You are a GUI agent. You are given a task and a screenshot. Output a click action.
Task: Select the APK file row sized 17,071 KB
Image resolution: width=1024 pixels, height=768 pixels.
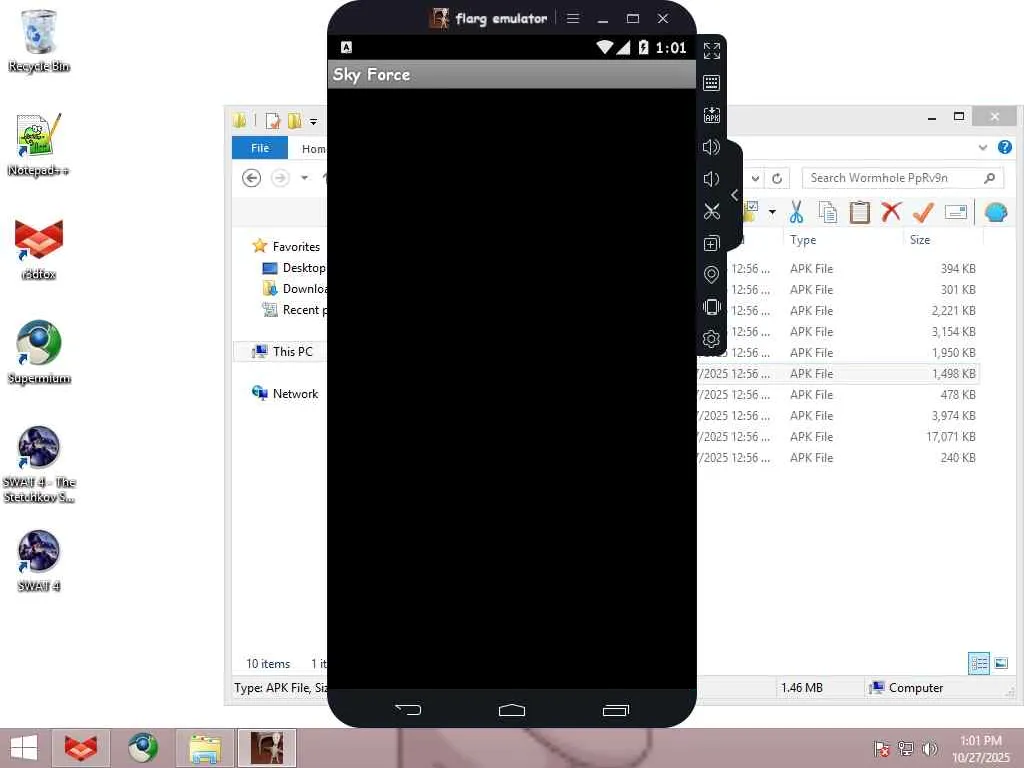tap(838, 436)
